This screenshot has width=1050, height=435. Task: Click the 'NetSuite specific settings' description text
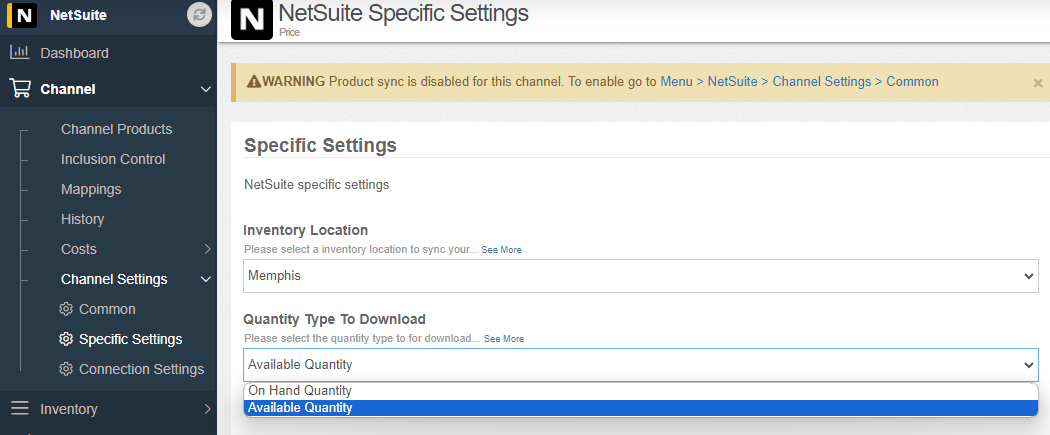click(316, 185)
